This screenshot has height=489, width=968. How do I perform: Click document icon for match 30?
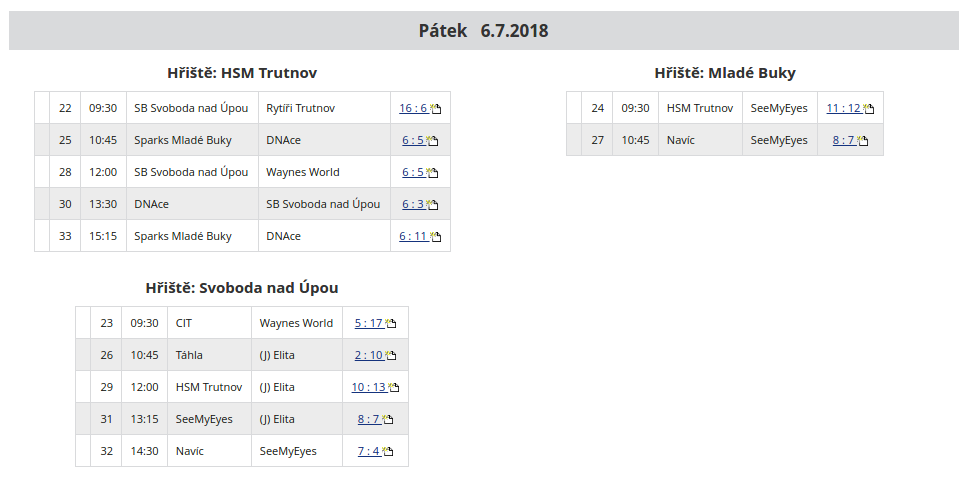pos(433,205)
